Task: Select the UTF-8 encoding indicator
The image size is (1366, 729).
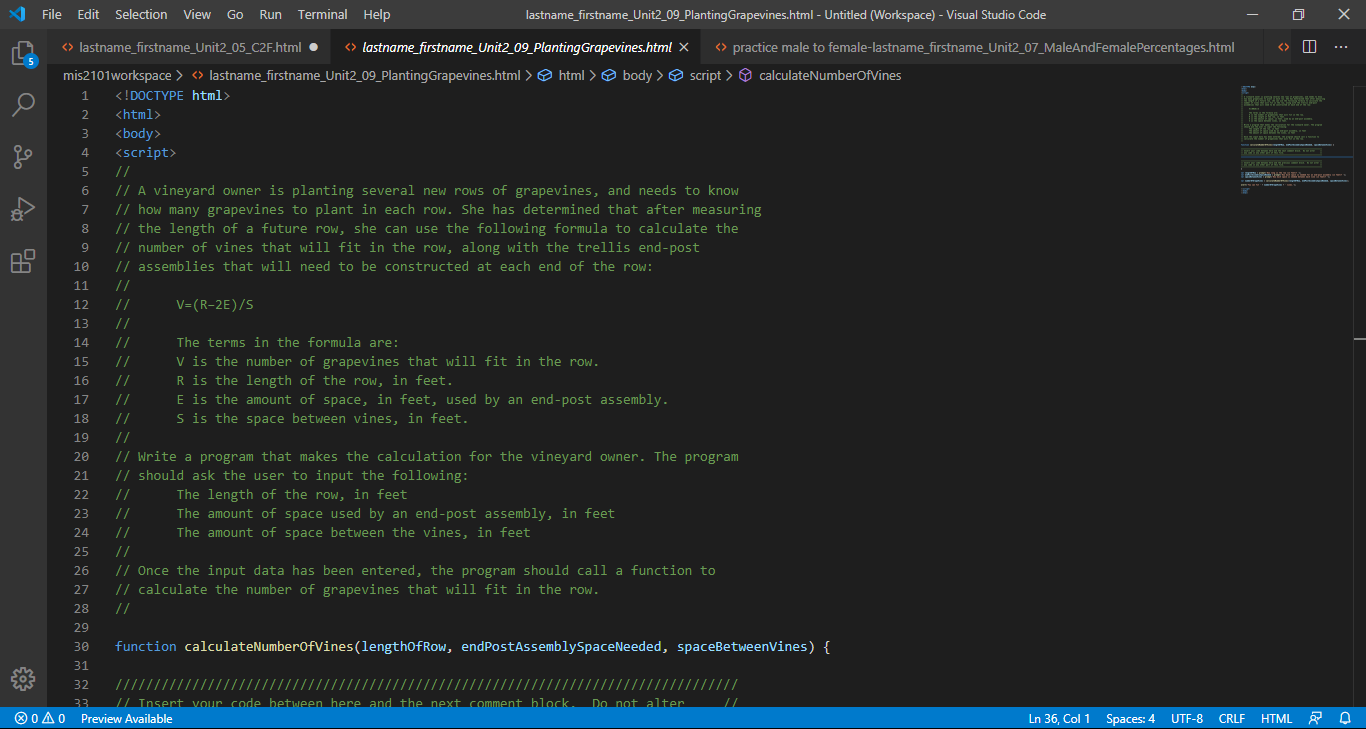Action: tap(1187, 718)
